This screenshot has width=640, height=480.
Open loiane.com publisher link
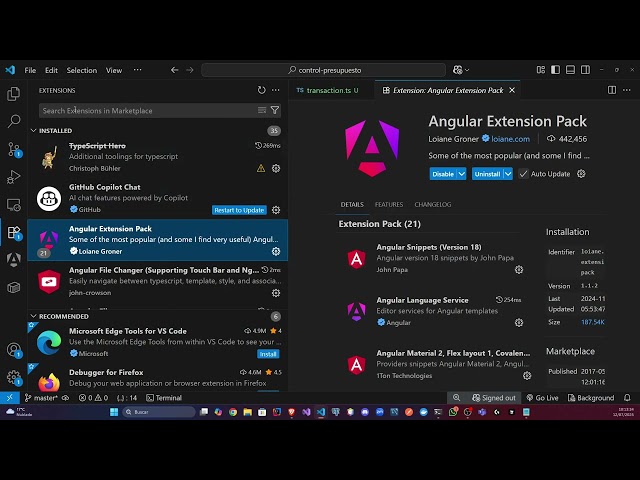(x=510, y=139)
